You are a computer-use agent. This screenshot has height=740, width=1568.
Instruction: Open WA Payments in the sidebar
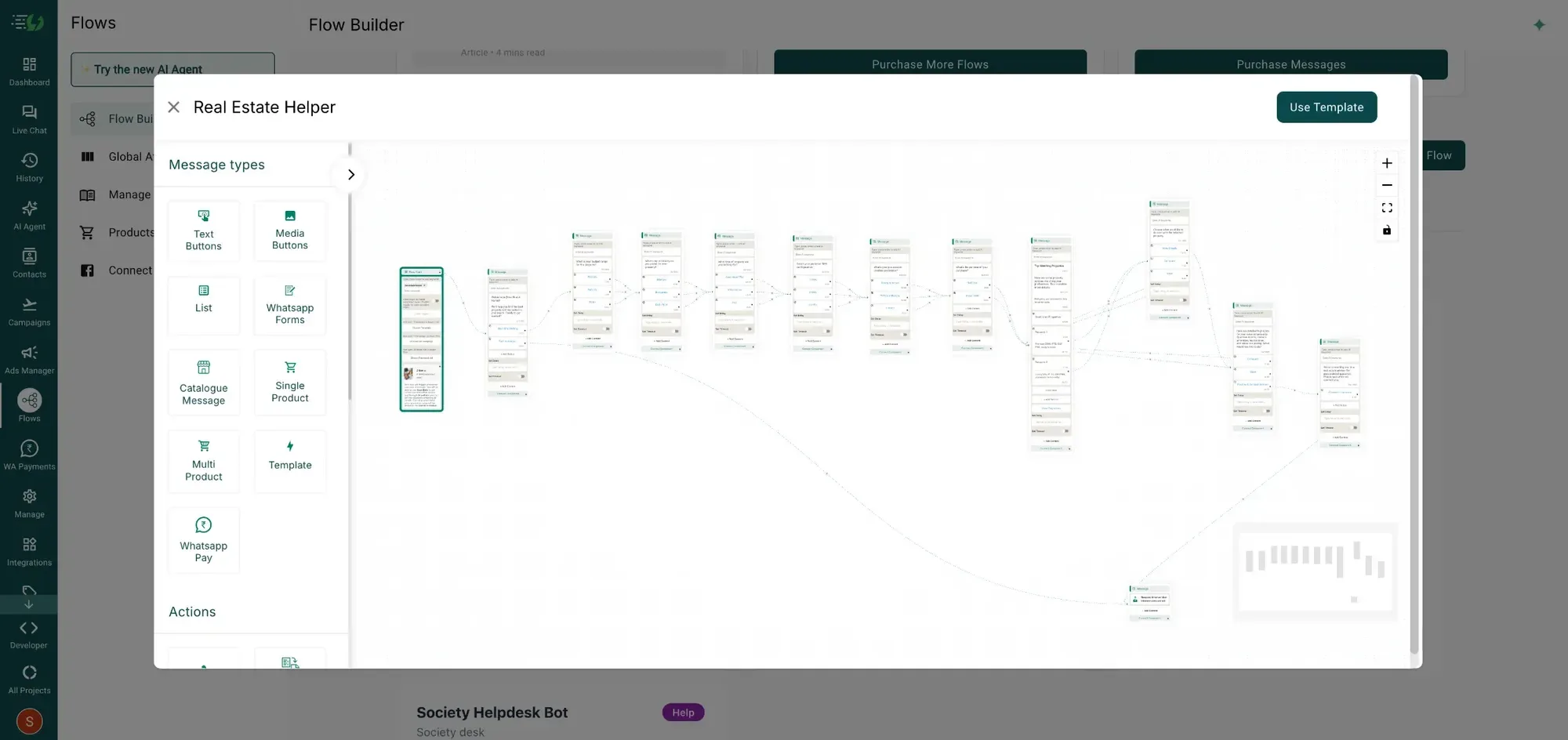click(29, 455)
